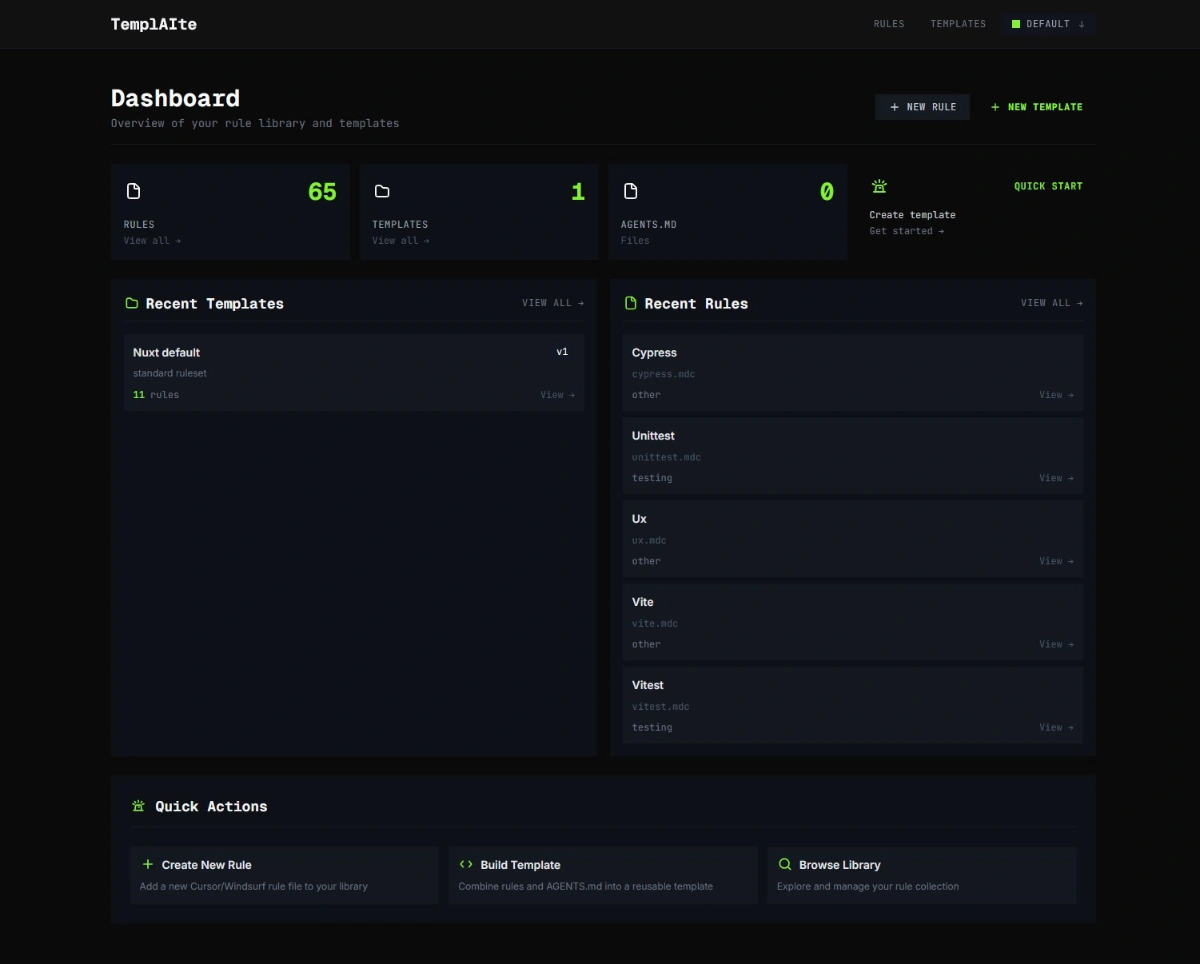Screen dimensions: 1200x964
Task: Go to Templates in the top navigation
Action: click(x=958, y=24)
